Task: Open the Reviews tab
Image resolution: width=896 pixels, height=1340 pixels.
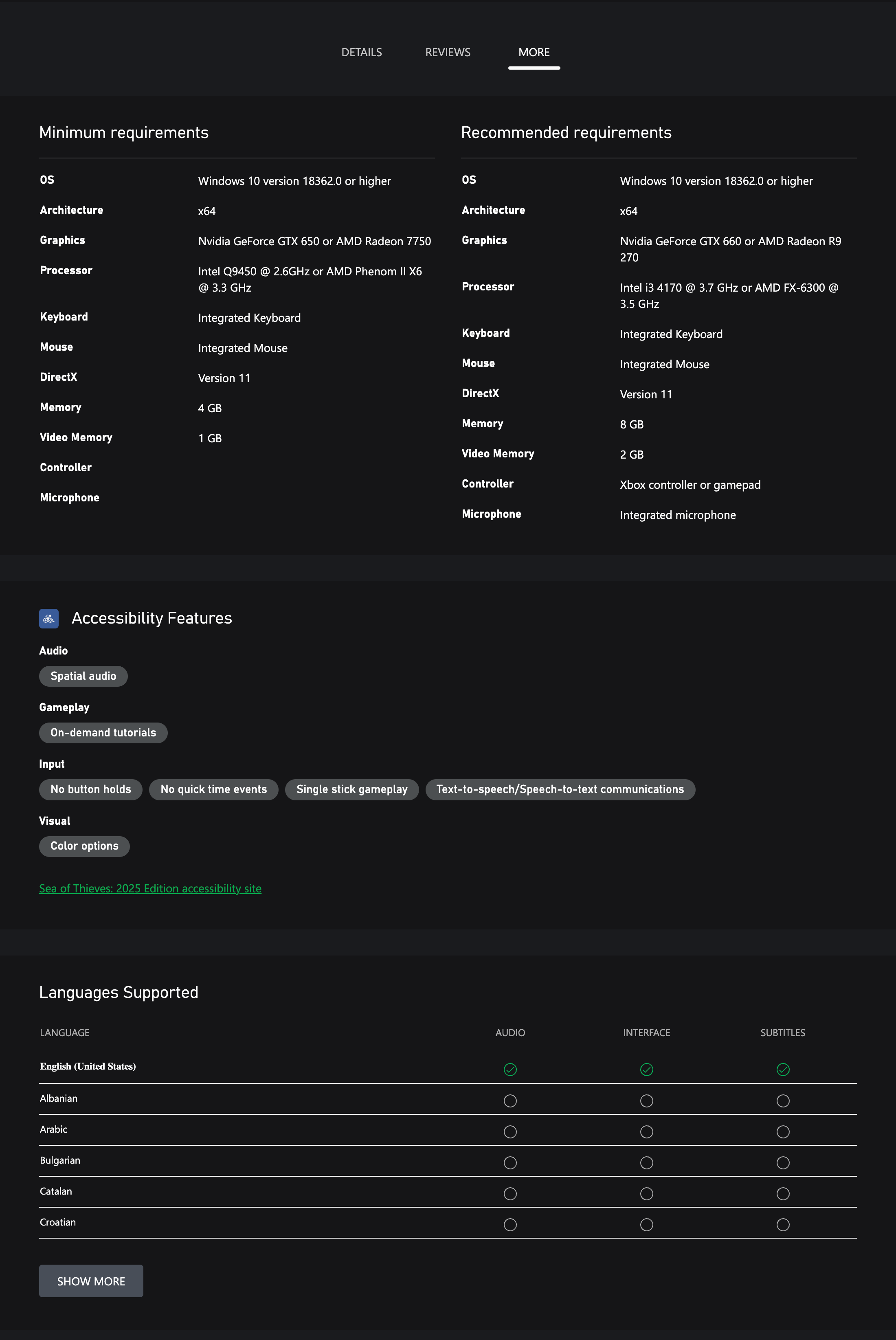Action: 448,53
